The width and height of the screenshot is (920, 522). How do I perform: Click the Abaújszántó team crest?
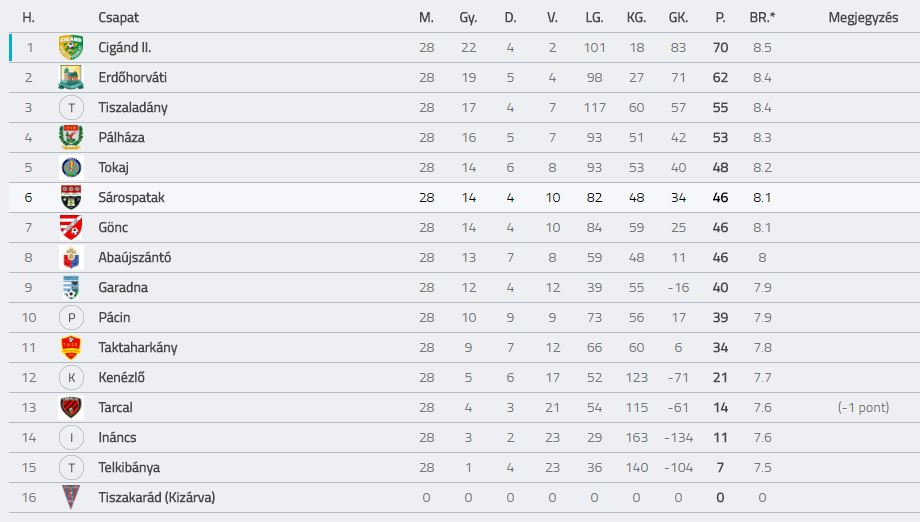[x=71, y=257]
